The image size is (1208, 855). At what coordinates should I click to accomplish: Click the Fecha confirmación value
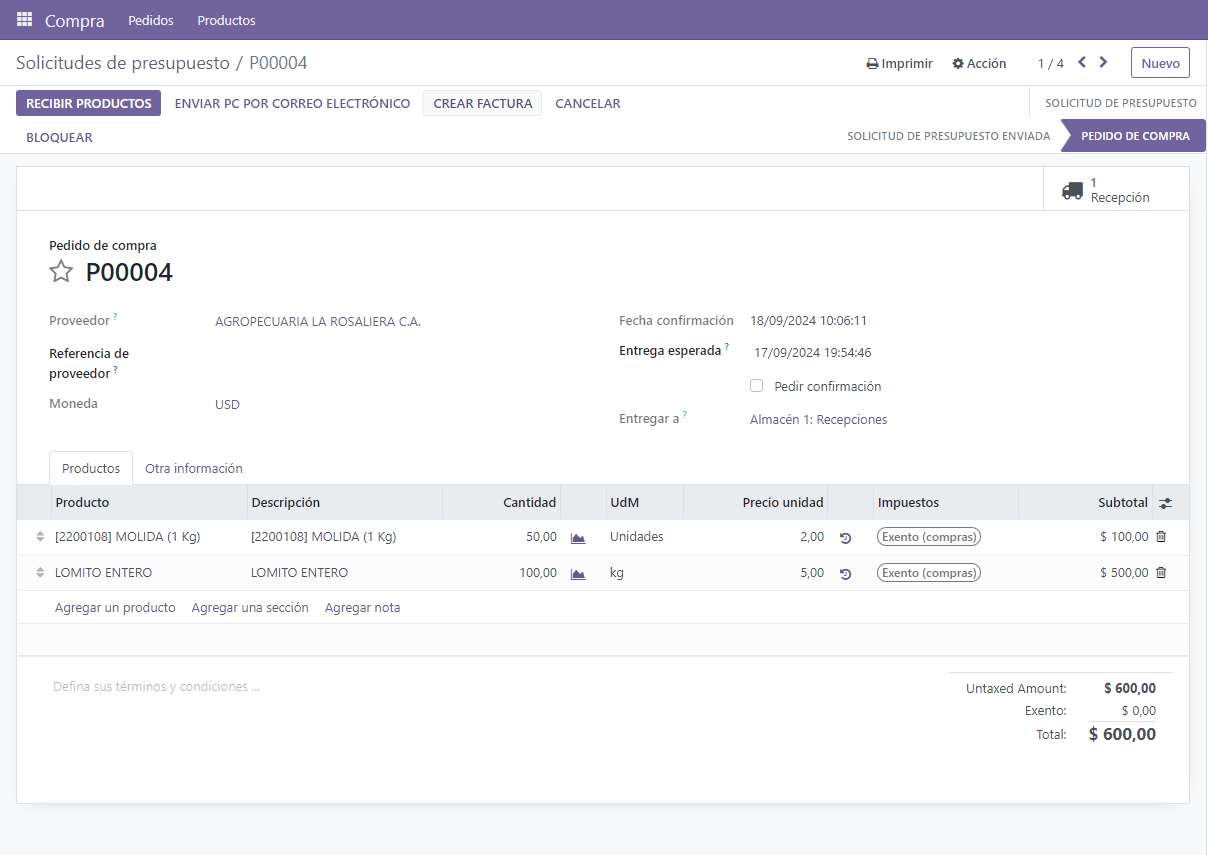click(808, 321)
